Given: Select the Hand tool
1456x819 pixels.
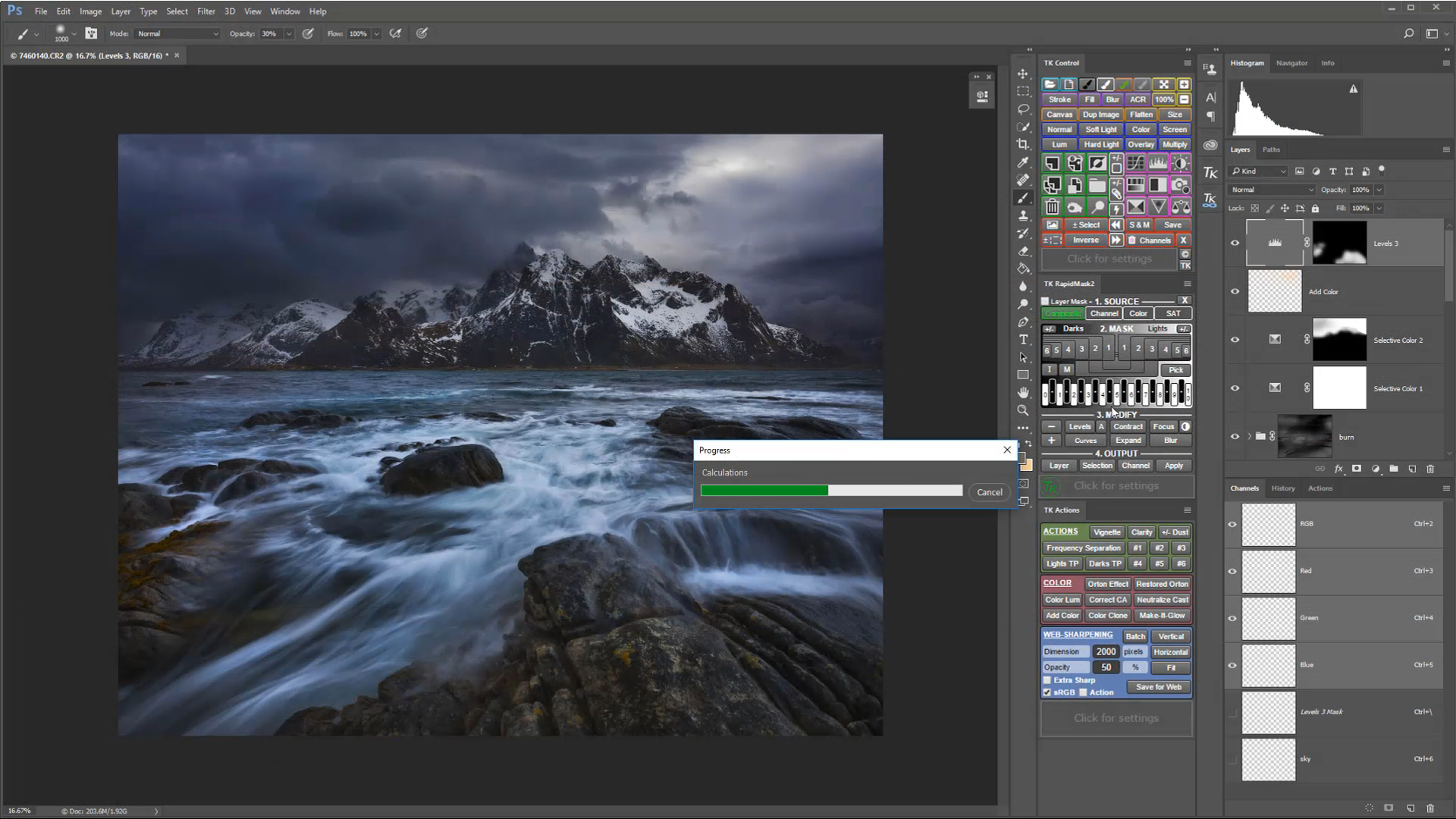Looking at the screenshot, I should pyautogui.click(x=1023, y=392).
